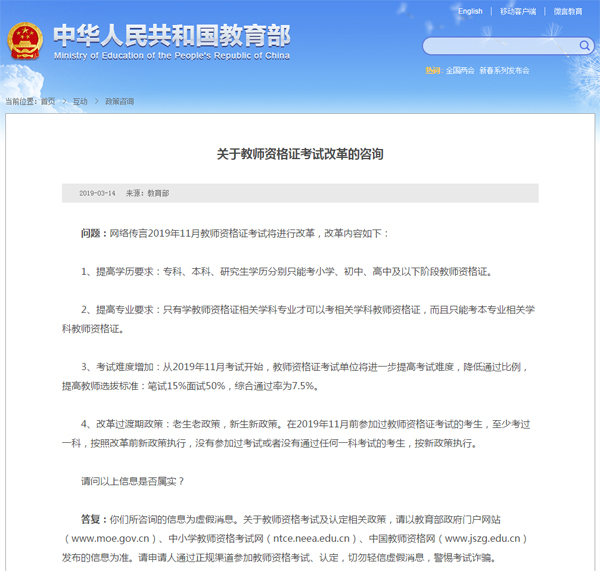Click the 新春系列发布会 hot search term

click(x=504, y=71)
